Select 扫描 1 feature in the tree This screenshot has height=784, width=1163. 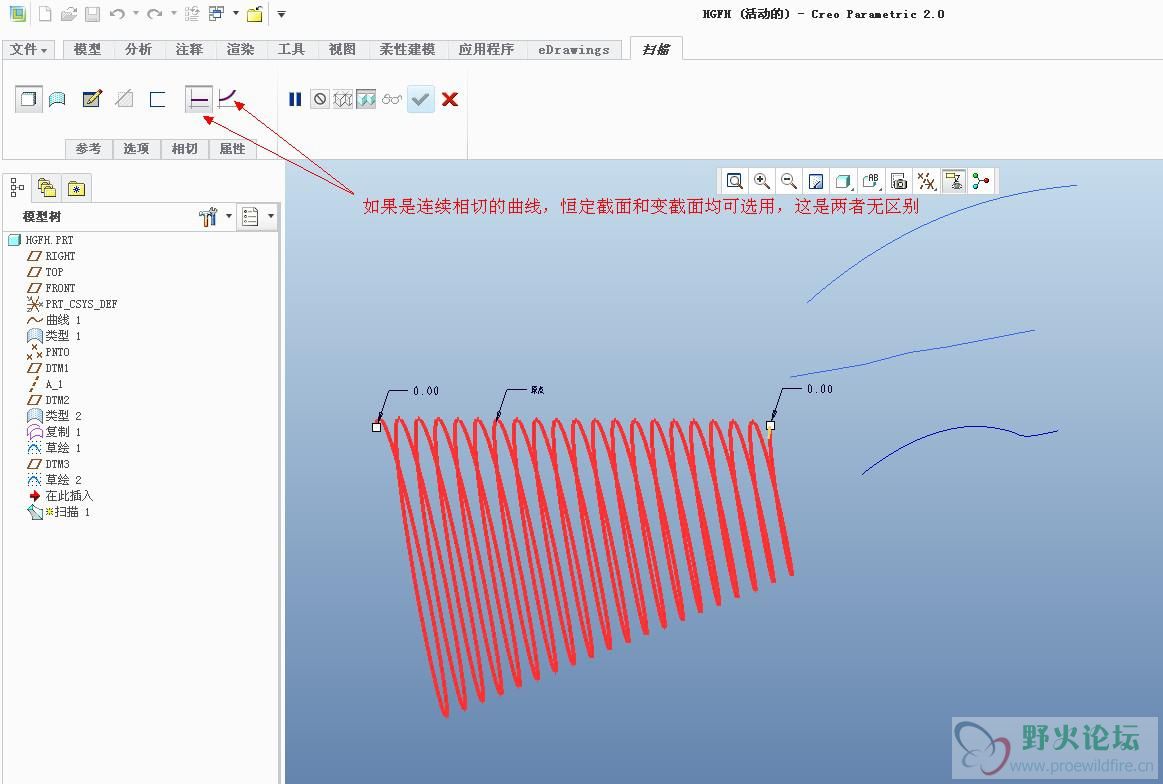59,512
